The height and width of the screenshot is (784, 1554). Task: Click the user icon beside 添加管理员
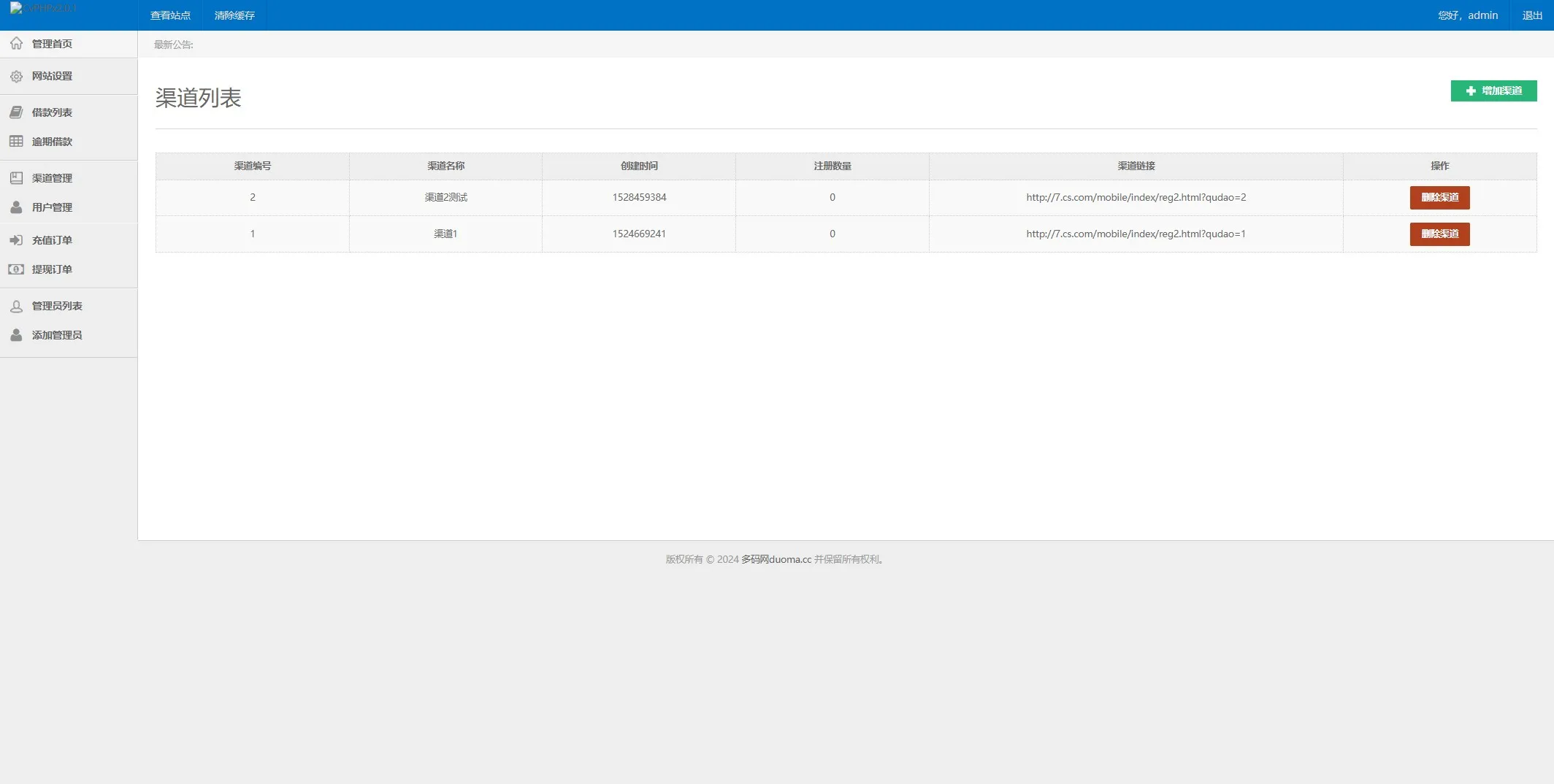pos(16,335)
